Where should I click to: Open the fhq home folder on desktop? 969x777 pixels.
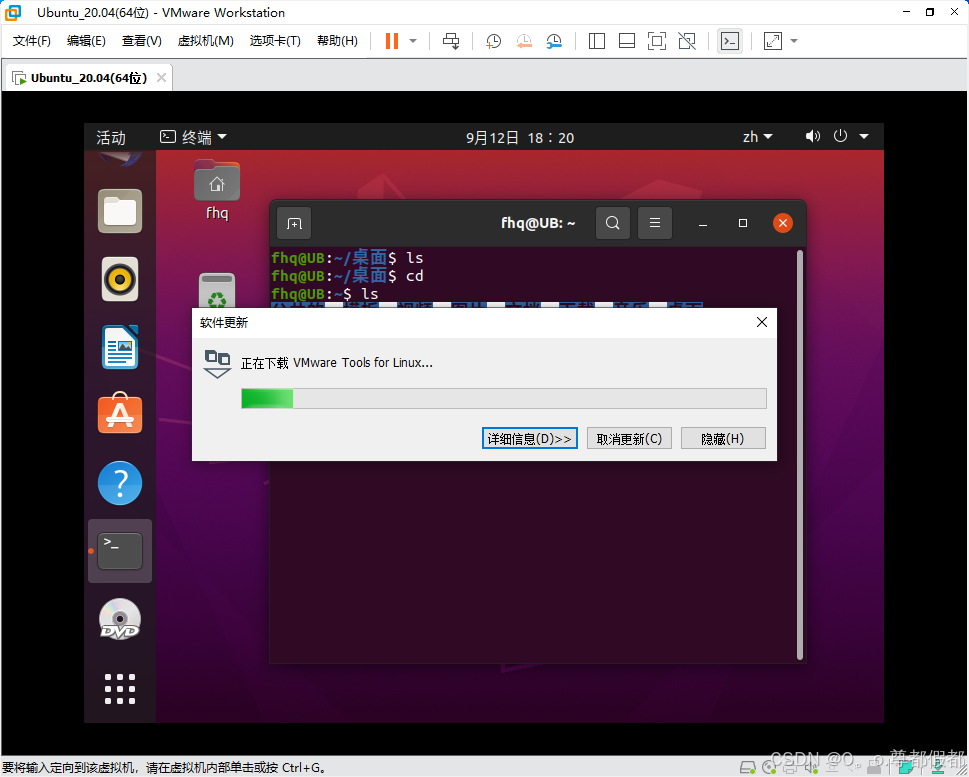[x=217, y=190]
